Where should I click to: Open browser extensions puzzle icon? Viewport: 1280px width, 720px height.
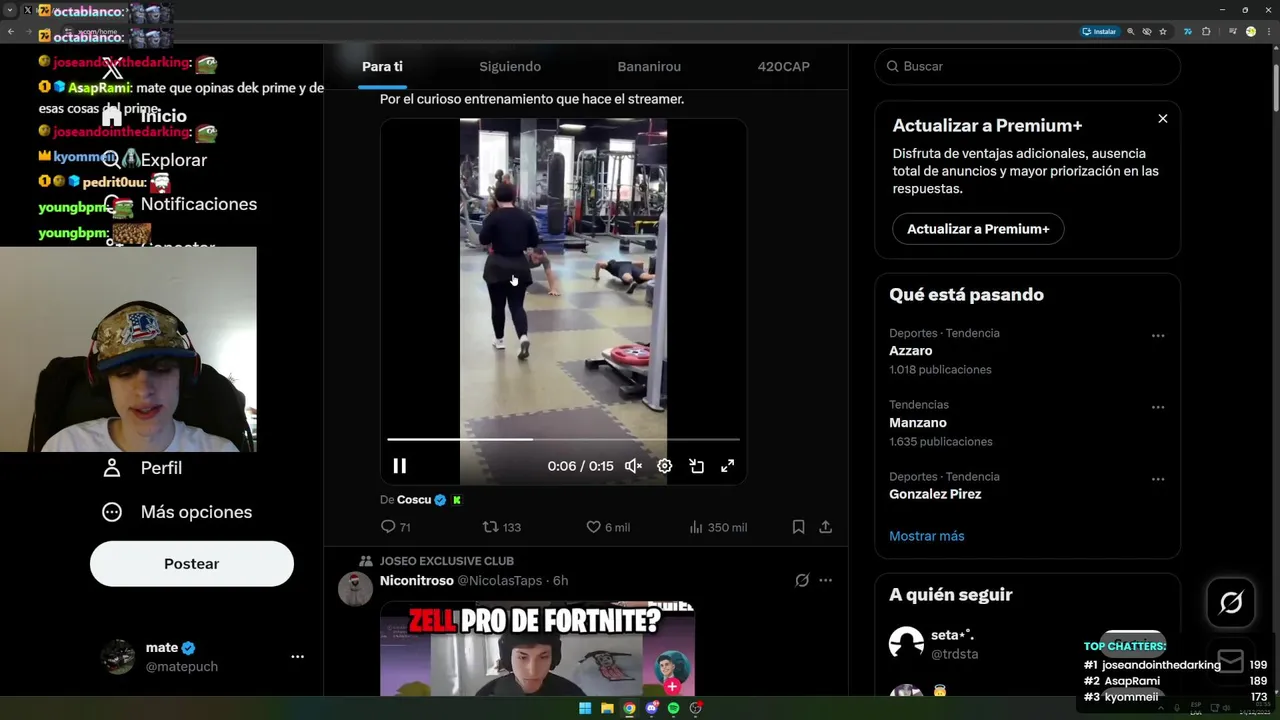1206,31
